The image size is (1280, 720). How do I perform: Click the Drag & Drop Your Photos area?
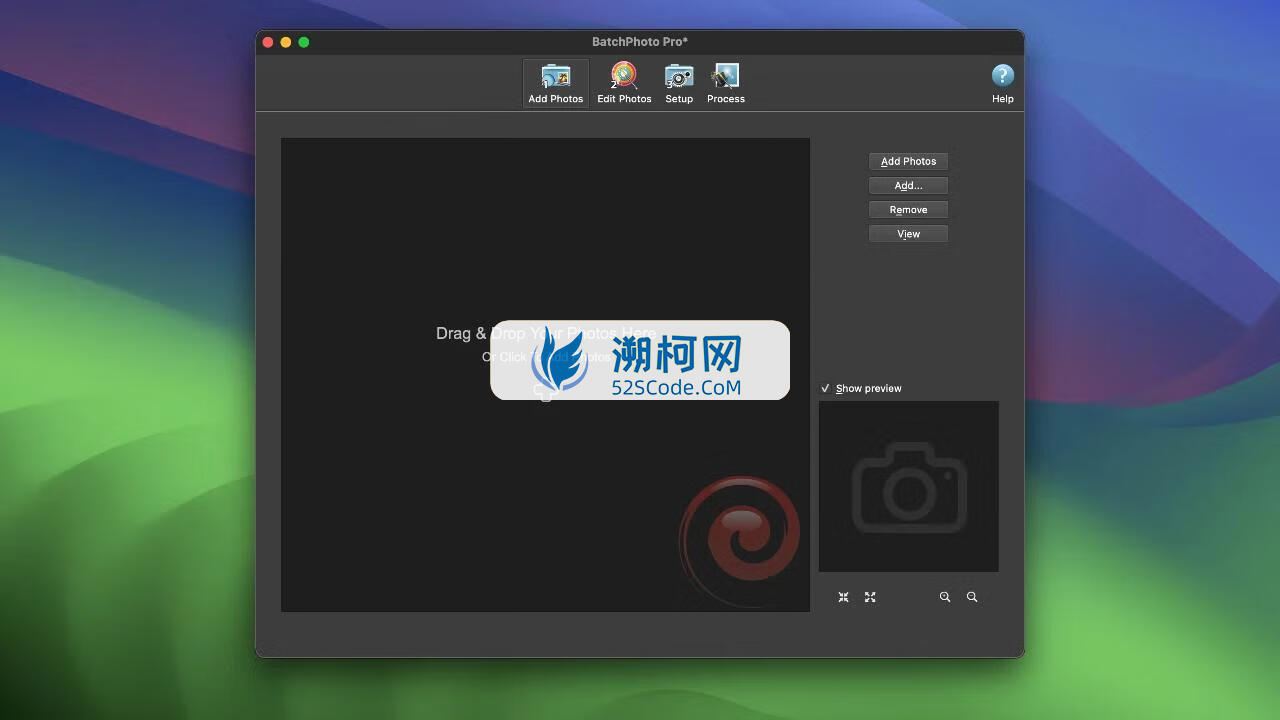[x=545, y=374]
